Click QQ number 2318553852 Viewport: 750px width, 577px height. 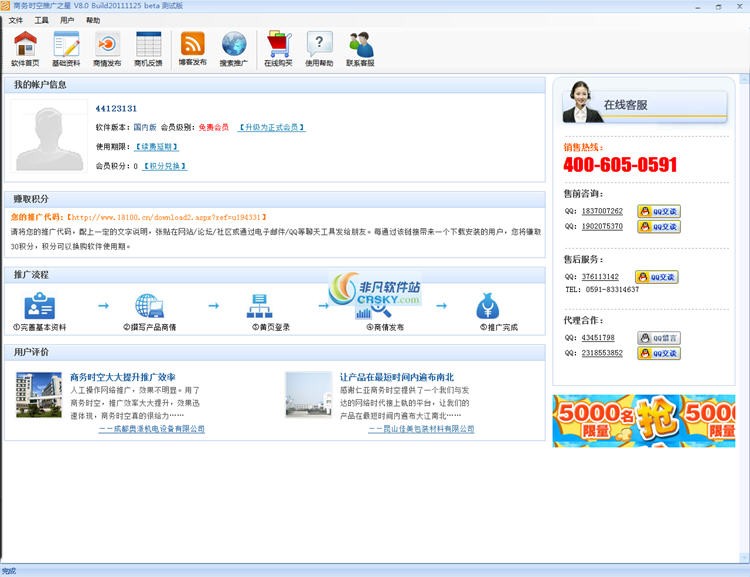[602, 353]
